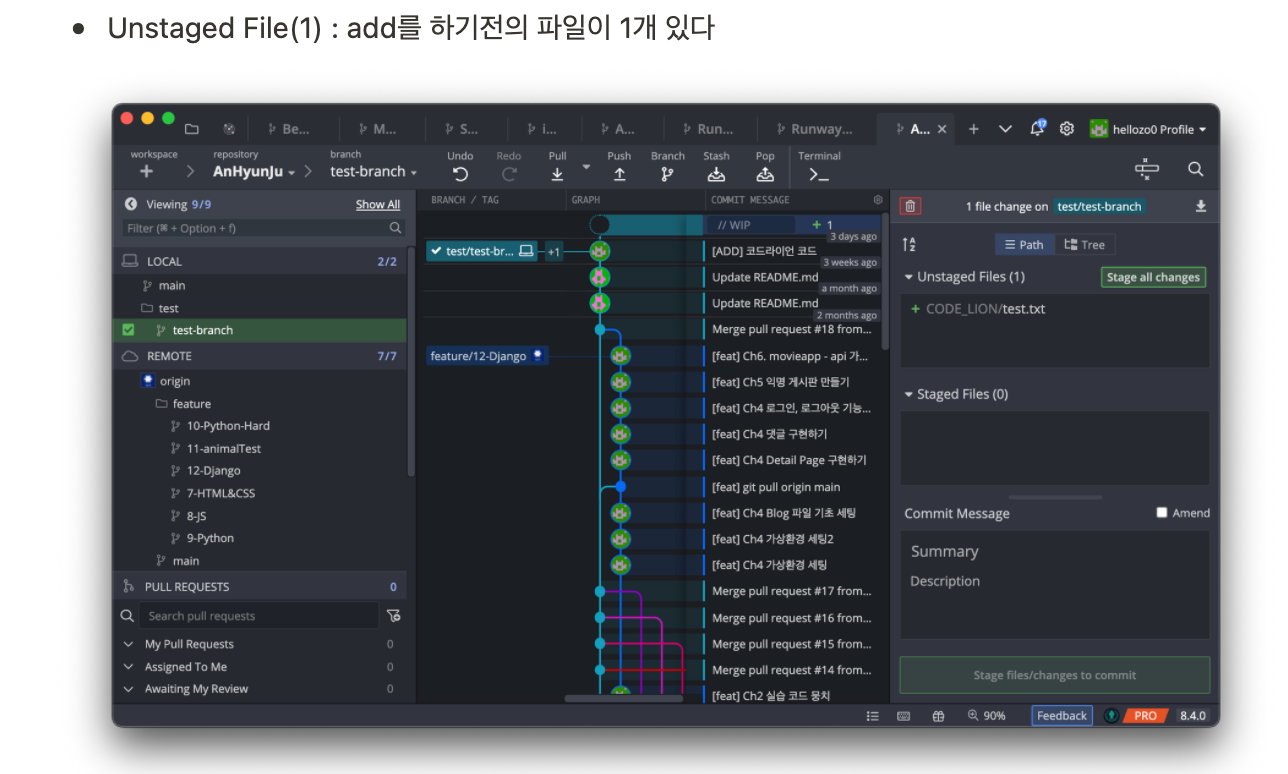1288x774 pixels.
Task: Open the tab list chevron dropdown
Action: 1005,129
